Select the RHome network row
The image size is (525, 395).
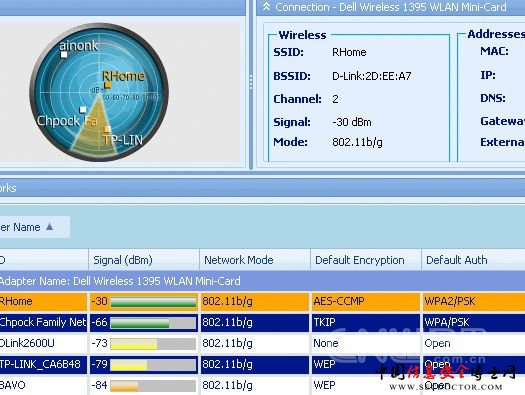pyautogui.click(x=262, y=302)
